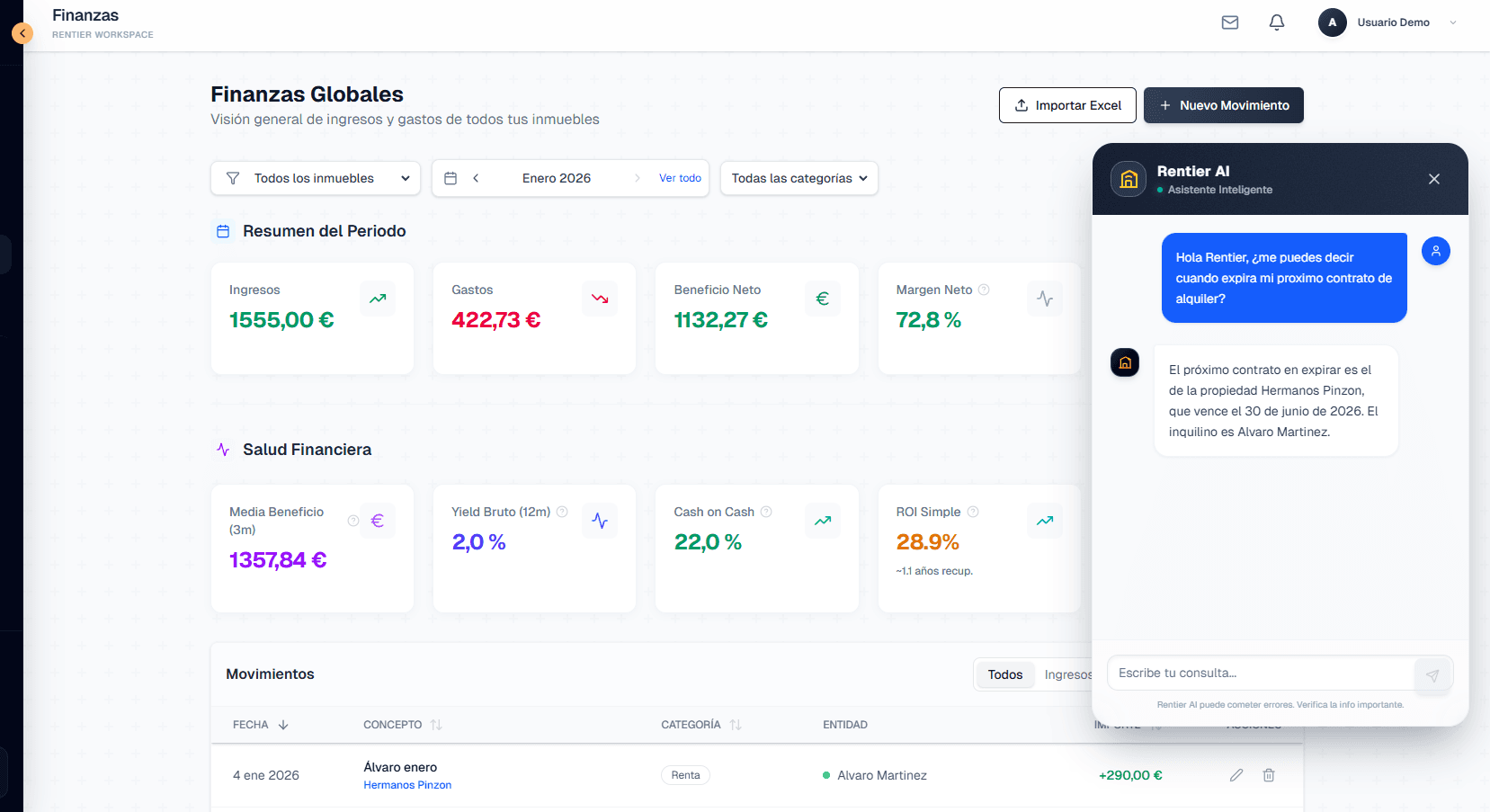The width and height of the screenshot is (1490, 812).
Task: Show help for Cash on Cash
Action: (x=766, y=512)
